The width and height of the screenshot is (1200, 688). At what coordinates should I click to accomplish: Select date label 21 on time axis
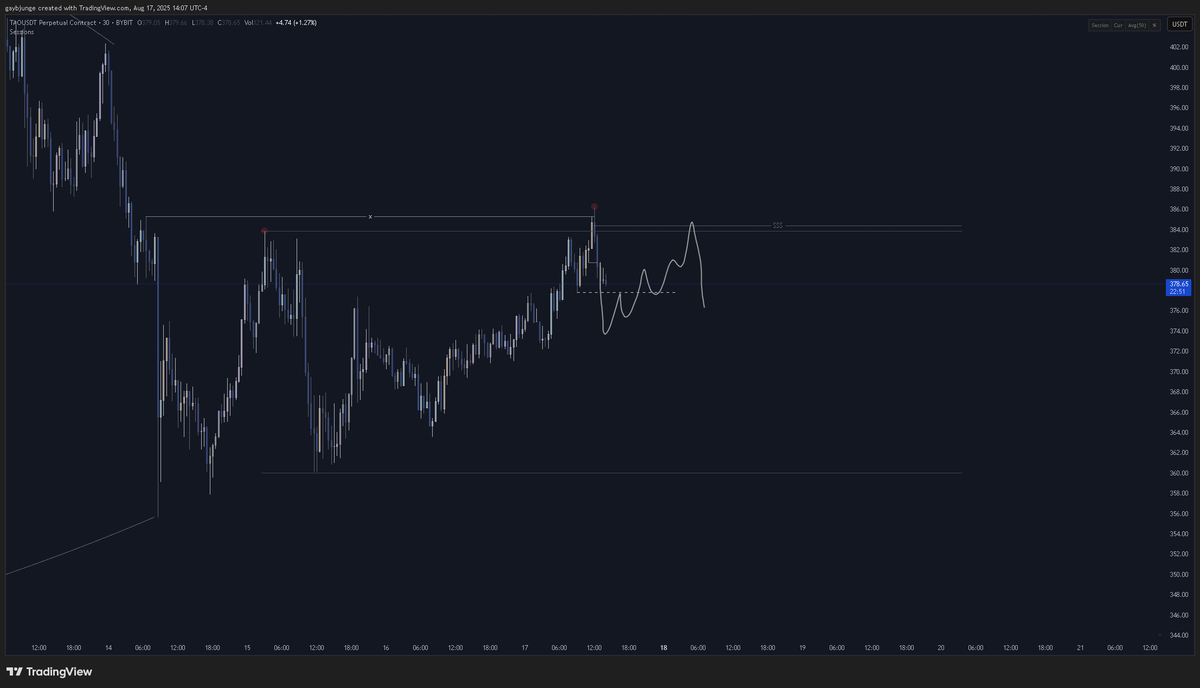[x=1080, y=648]
